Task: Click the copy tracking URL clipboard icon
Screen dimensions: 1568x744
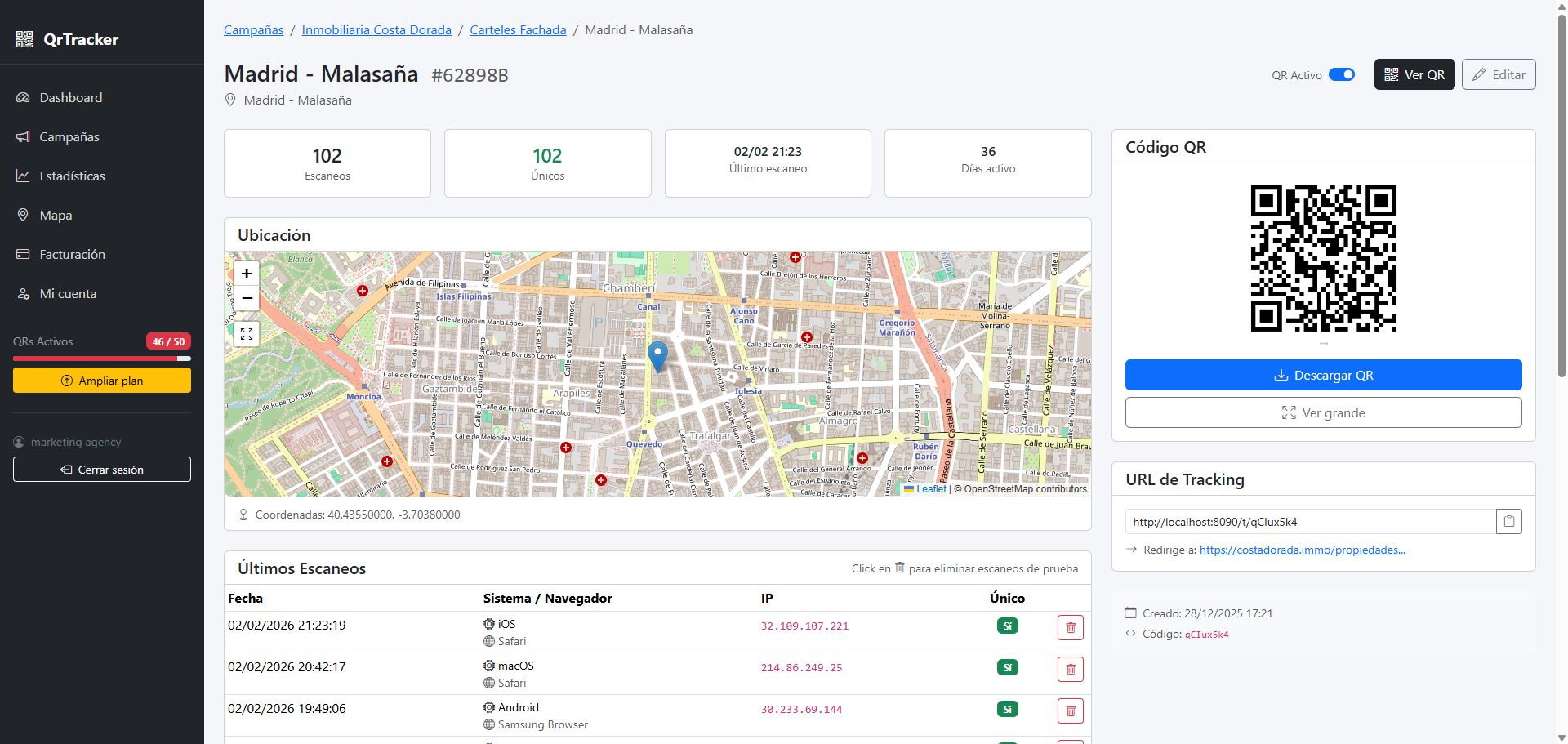Action: [x=1508, y=522]
